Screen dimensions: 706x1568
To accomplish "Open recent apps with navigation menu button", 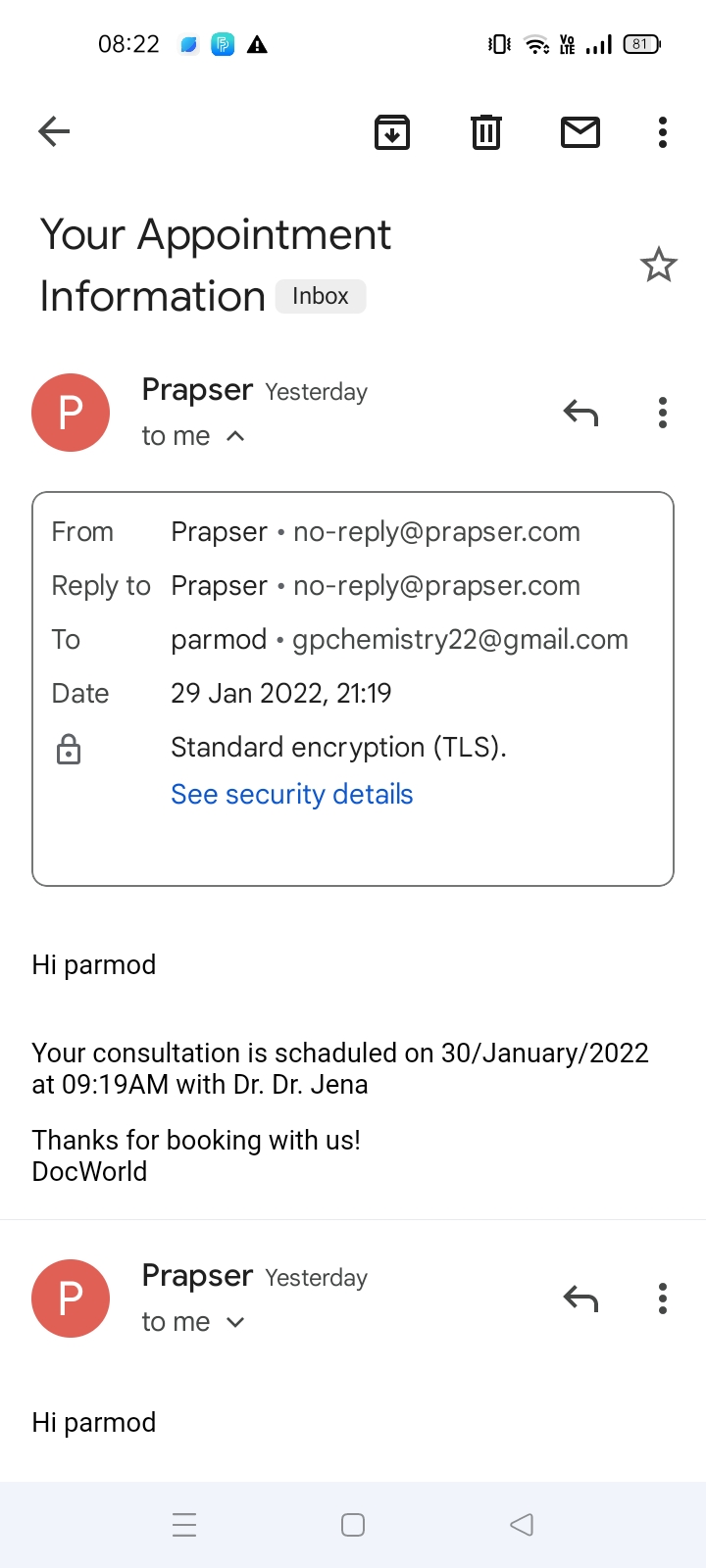I will point(184,1525).
